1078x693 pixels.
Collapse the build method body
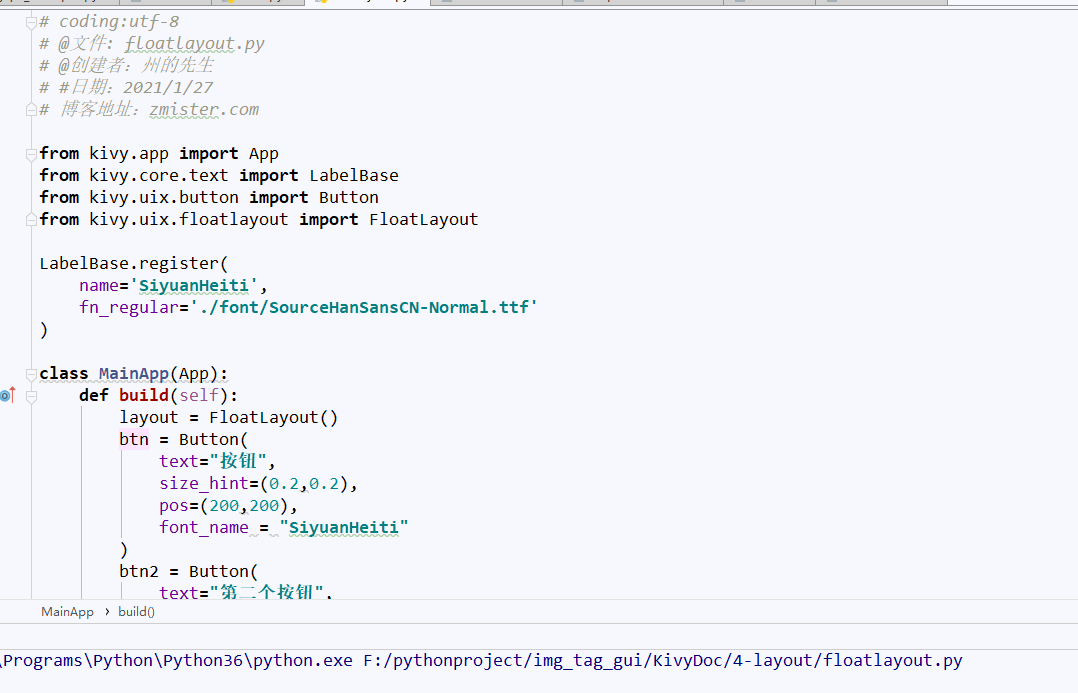click(x=31, y=396)
